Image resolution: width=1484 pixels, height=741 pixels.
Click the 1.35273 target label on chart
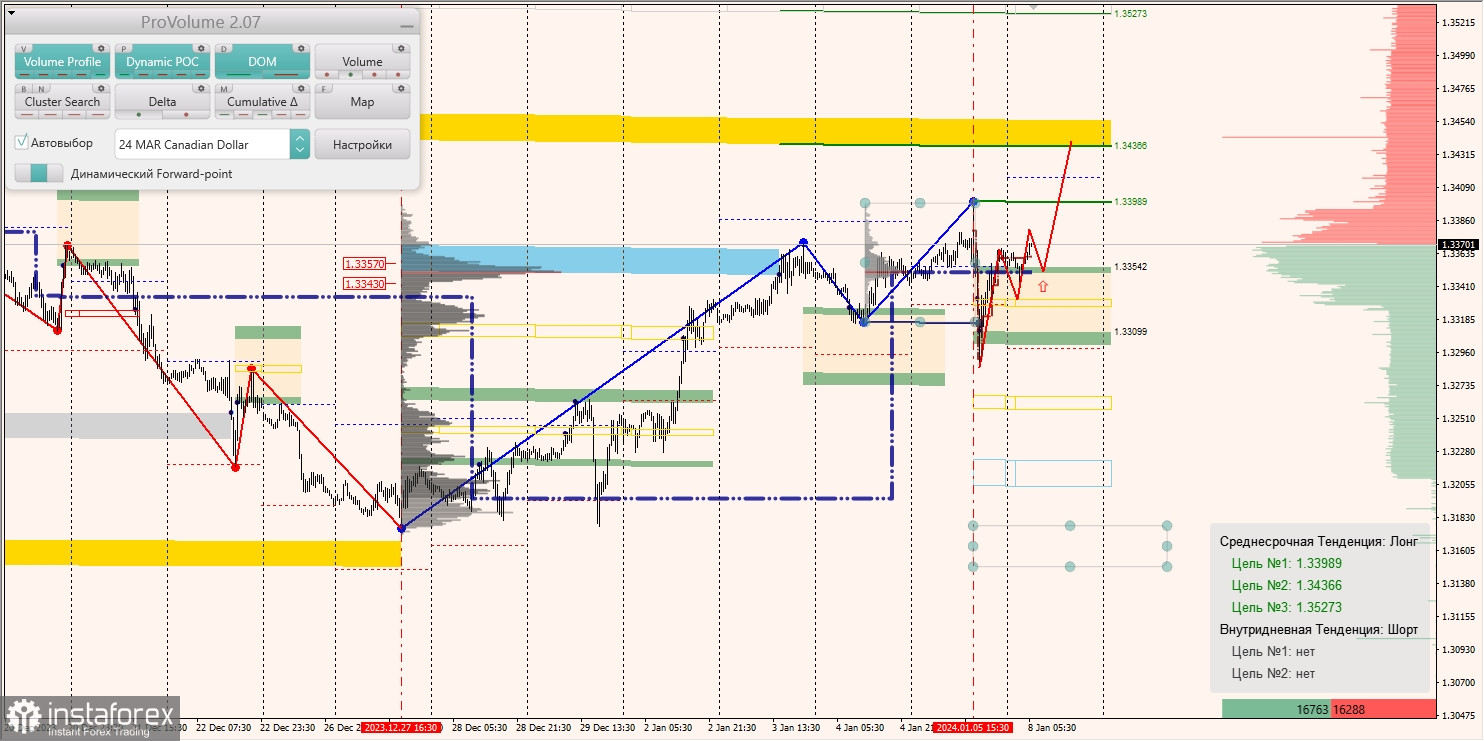(1131, 14)
